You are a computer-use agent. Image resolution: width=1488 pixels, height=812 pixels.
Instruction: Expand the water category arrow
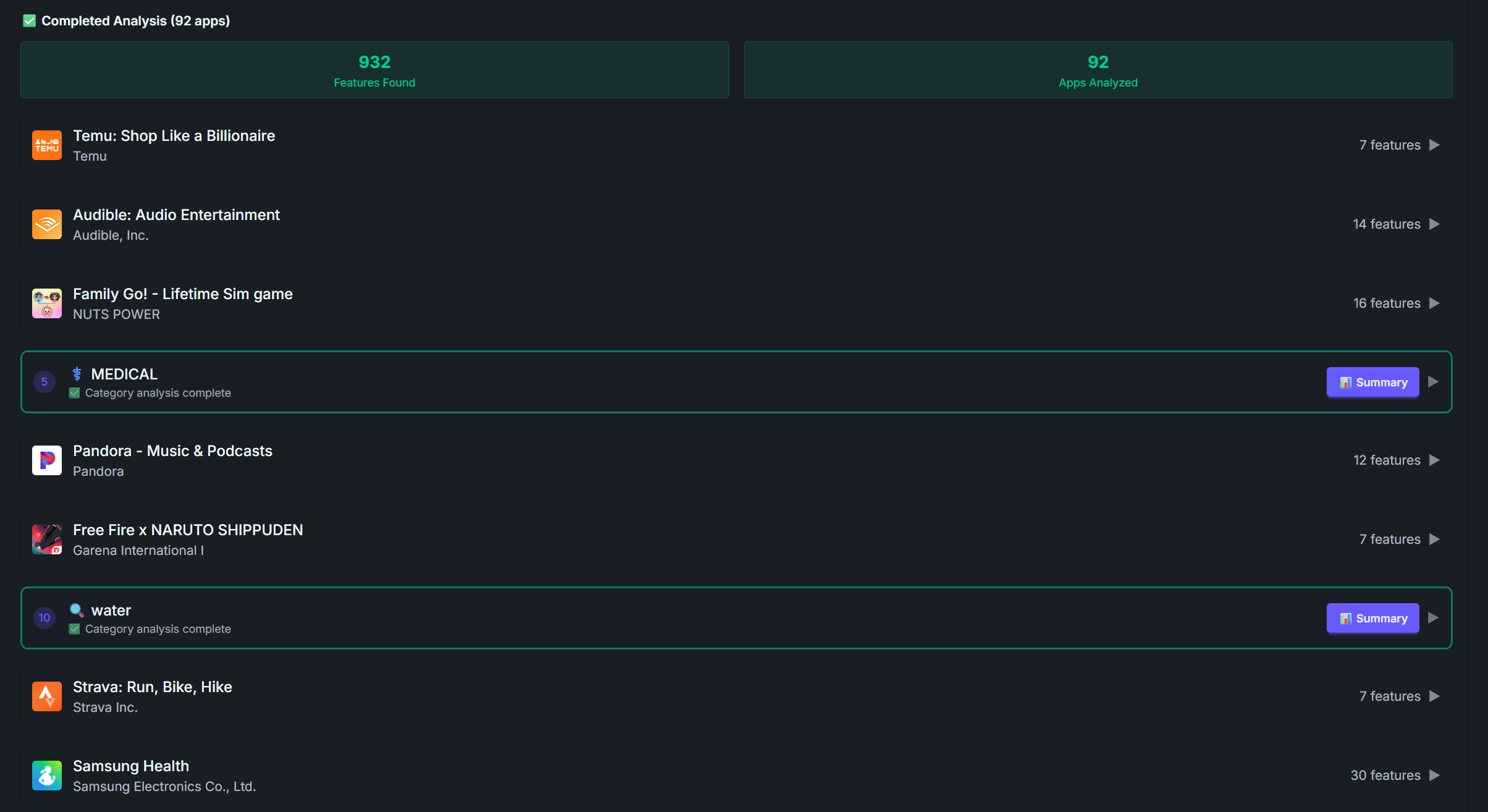coord(1434,618)
